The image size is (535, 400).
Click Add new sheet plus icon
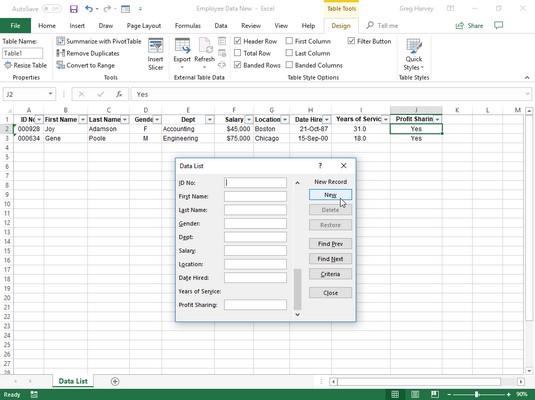pos(115,381)
